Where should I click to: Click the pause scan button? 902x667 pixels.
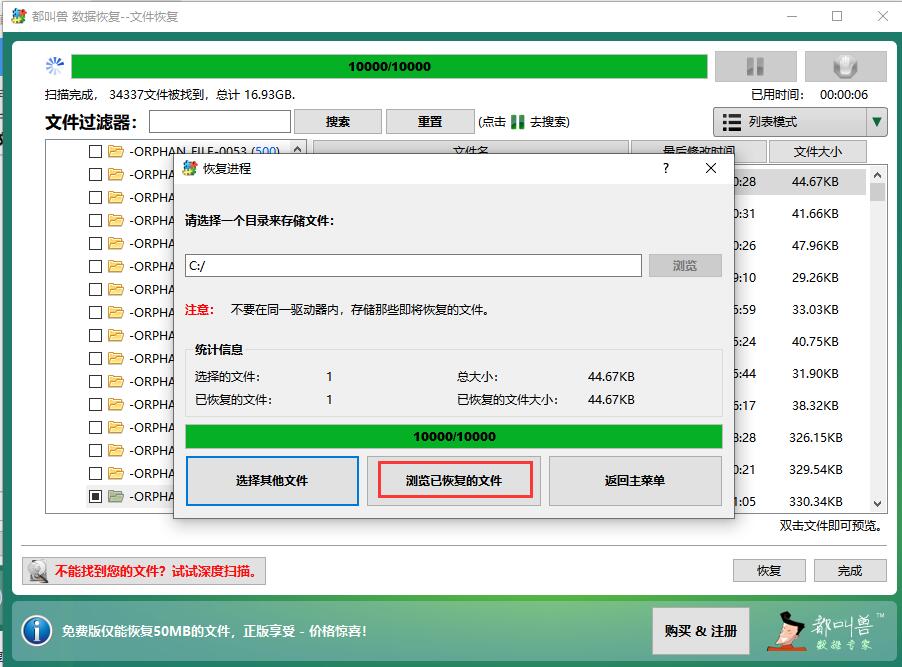pyautogui.click(x=755, y=67)
